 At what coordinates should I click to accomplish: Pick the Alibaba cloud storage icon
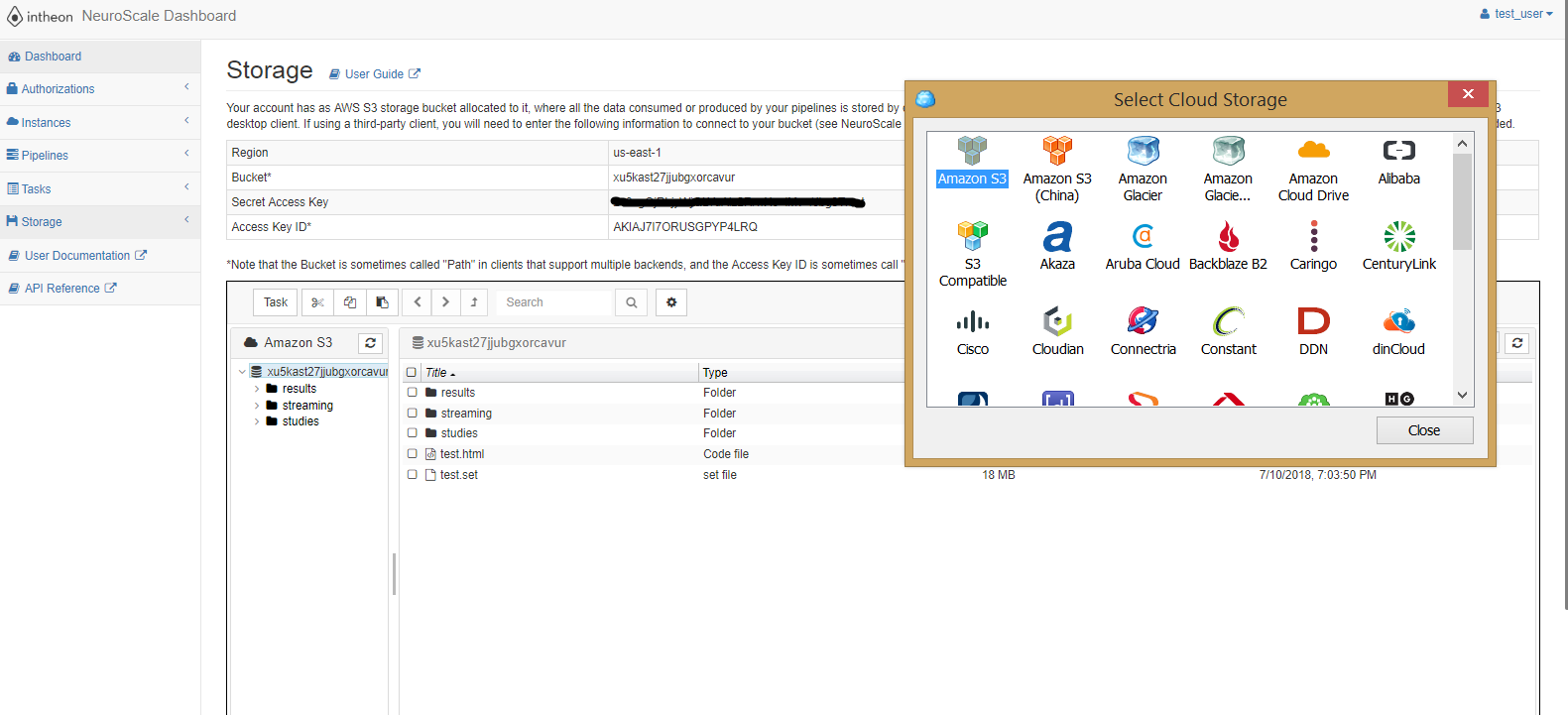(x=1398, y=151)
